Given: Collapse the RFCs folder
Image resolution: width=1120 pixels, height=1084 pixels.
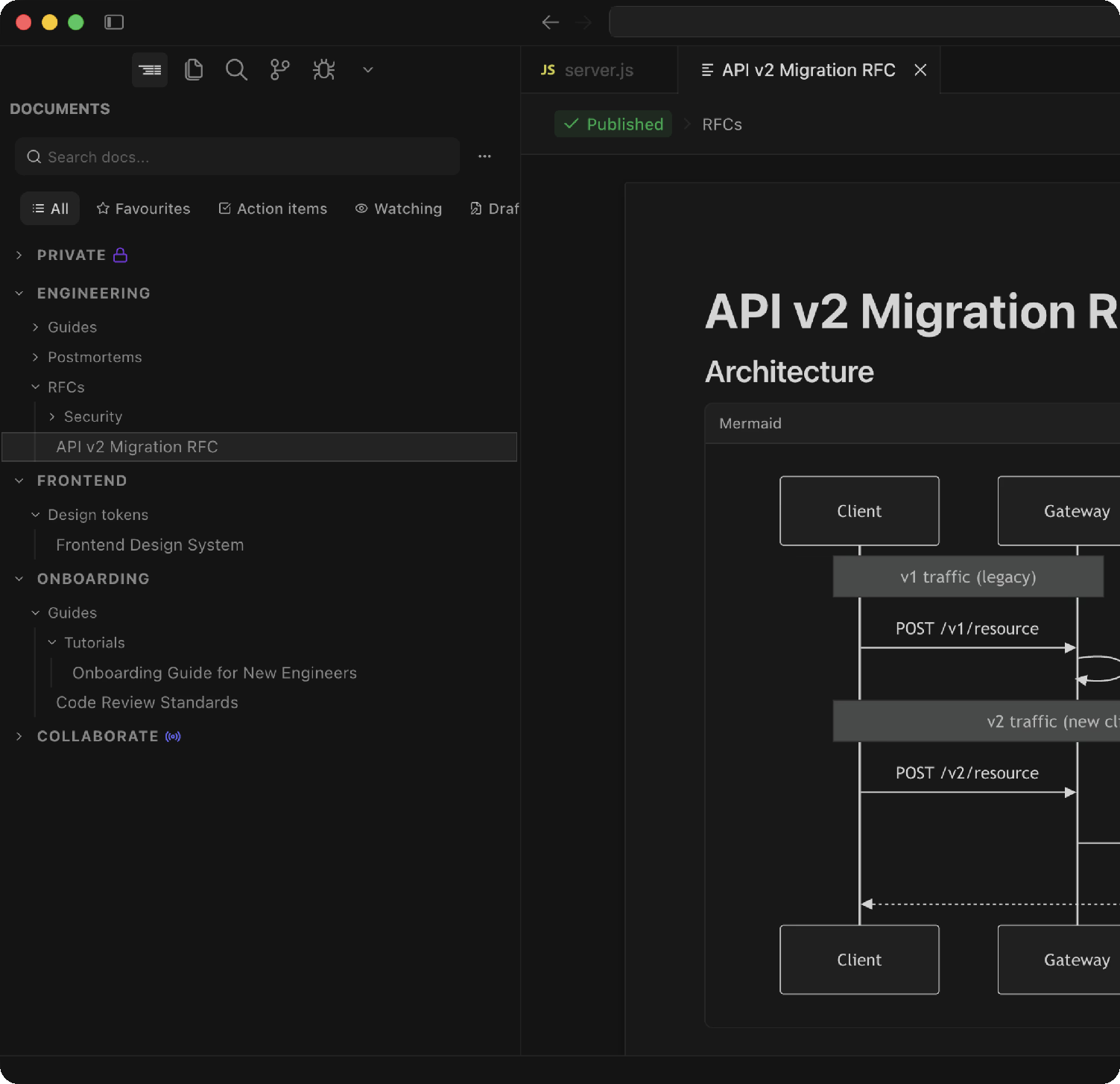Looking at the screenshot, I should pyautogui.click(x=36, y=387).
